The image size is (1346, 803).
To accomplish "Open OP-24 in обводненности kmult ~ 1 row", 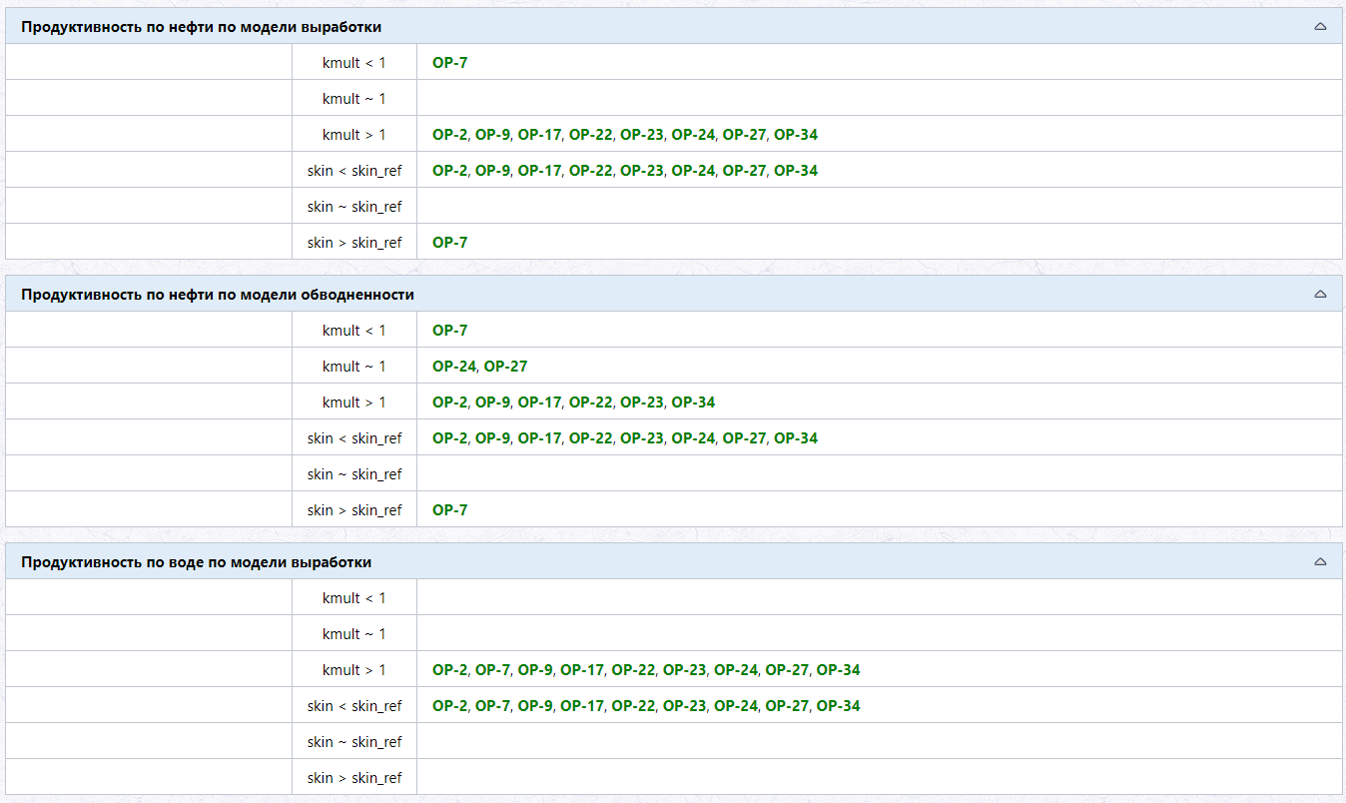I will click(x=454, y=366).
